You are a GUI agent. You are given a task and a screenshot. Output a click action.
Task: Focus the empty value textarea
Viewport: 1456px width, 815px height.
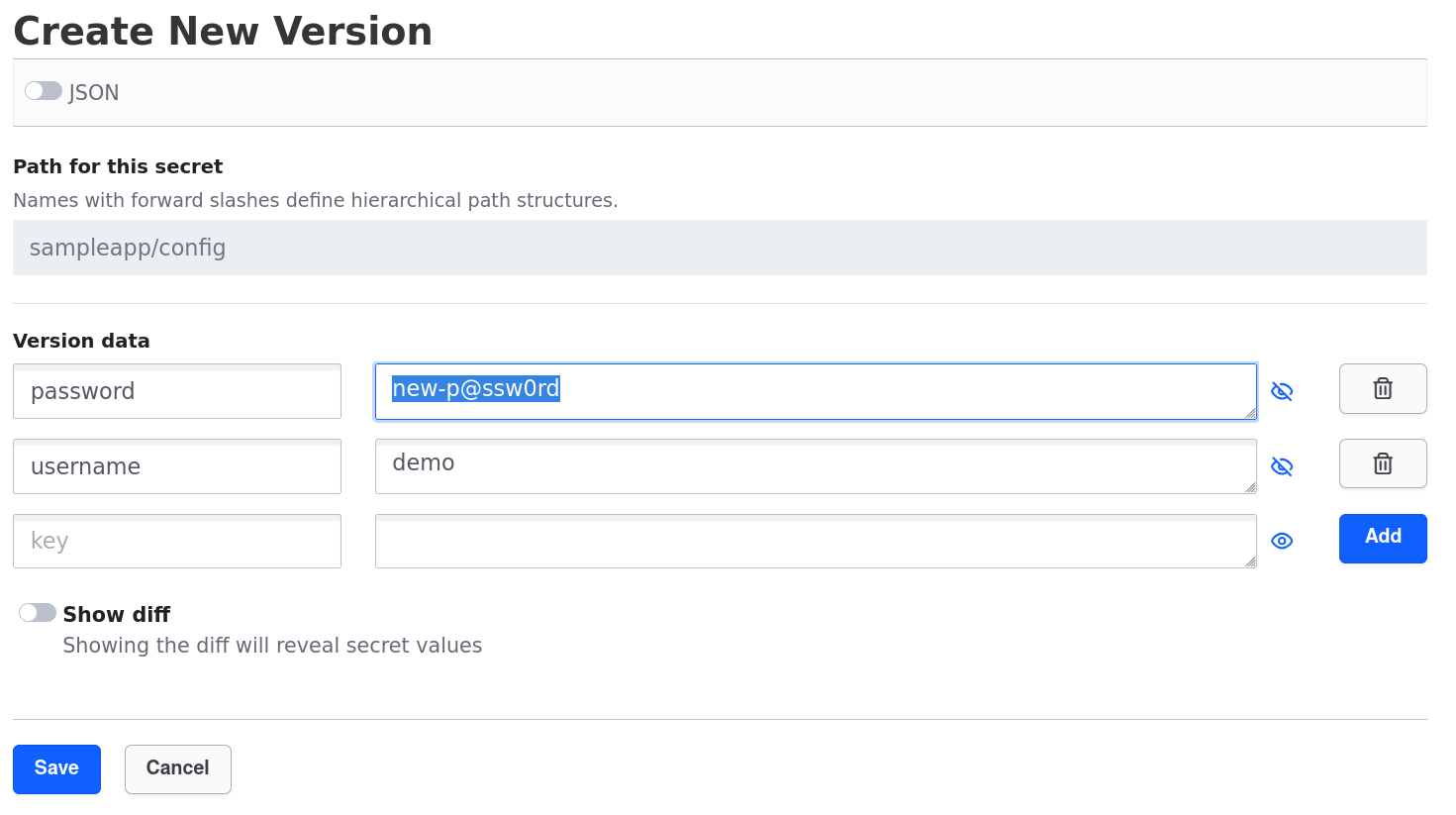point(816,541)
